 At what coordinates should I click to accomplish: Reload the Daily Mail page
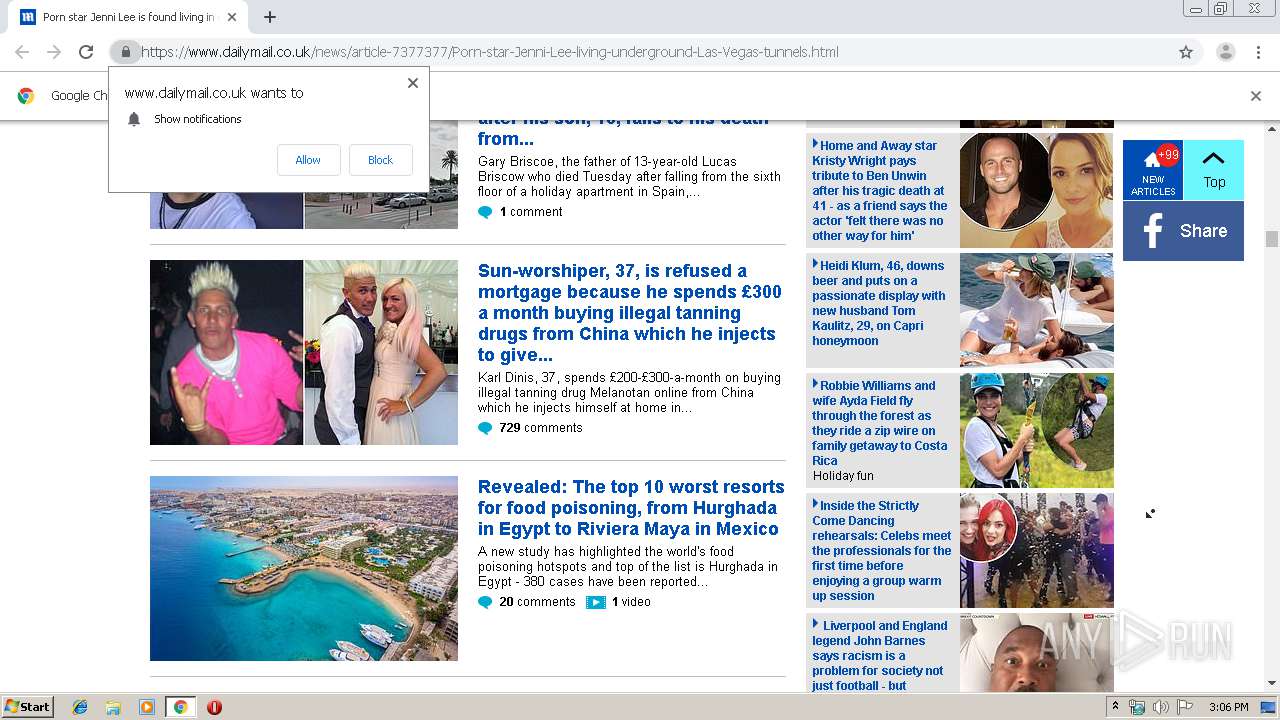coord(86,52)
